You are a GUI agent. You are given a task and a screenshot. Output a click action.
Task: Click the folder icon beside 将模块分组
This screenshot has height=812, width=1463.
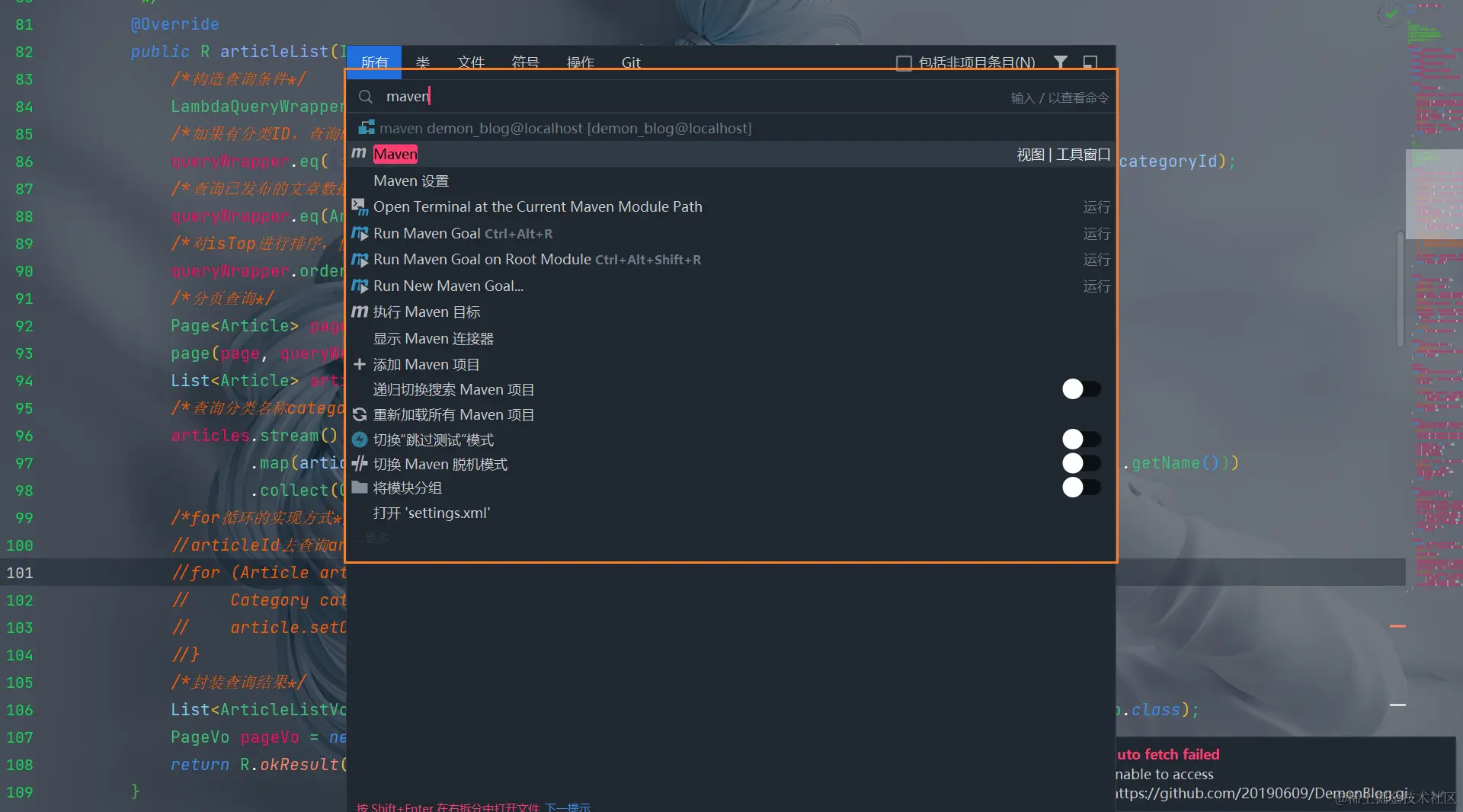click(x=360, y=488)
